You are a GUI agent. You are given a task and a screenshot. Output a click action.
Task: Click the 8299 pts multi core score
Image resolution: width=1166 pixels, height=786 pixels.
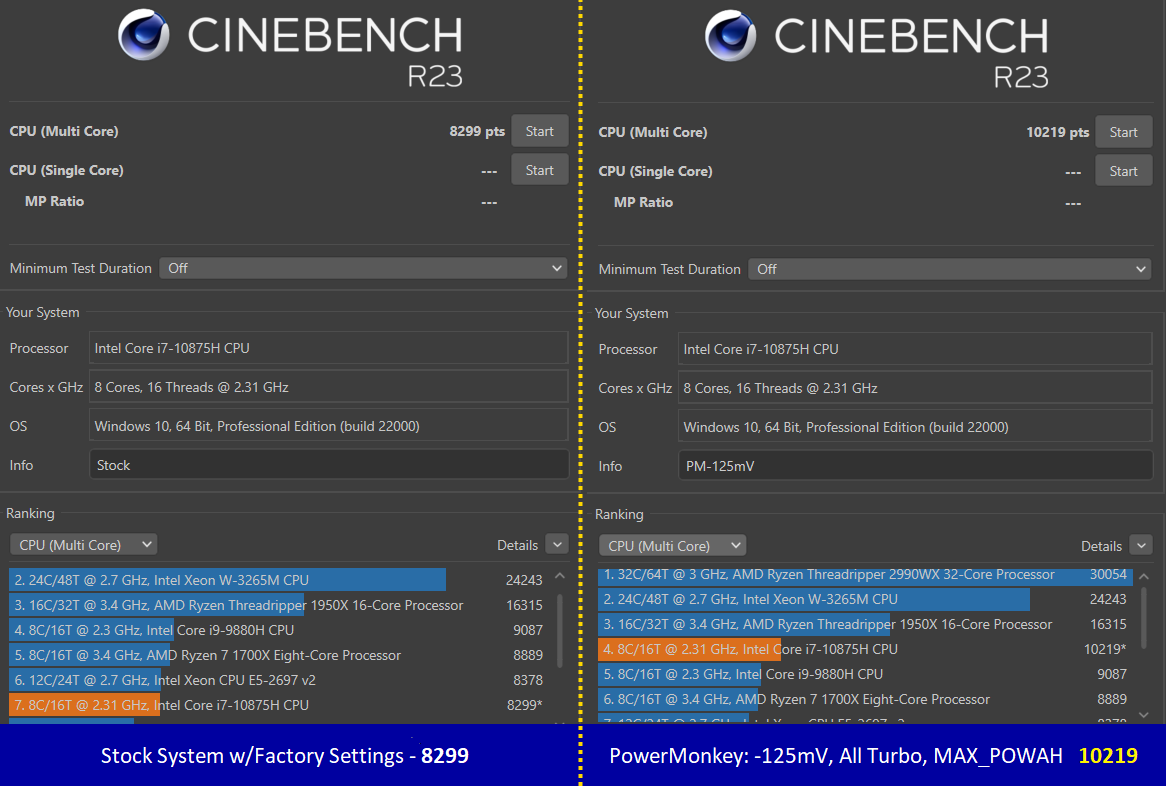[477, 132]
